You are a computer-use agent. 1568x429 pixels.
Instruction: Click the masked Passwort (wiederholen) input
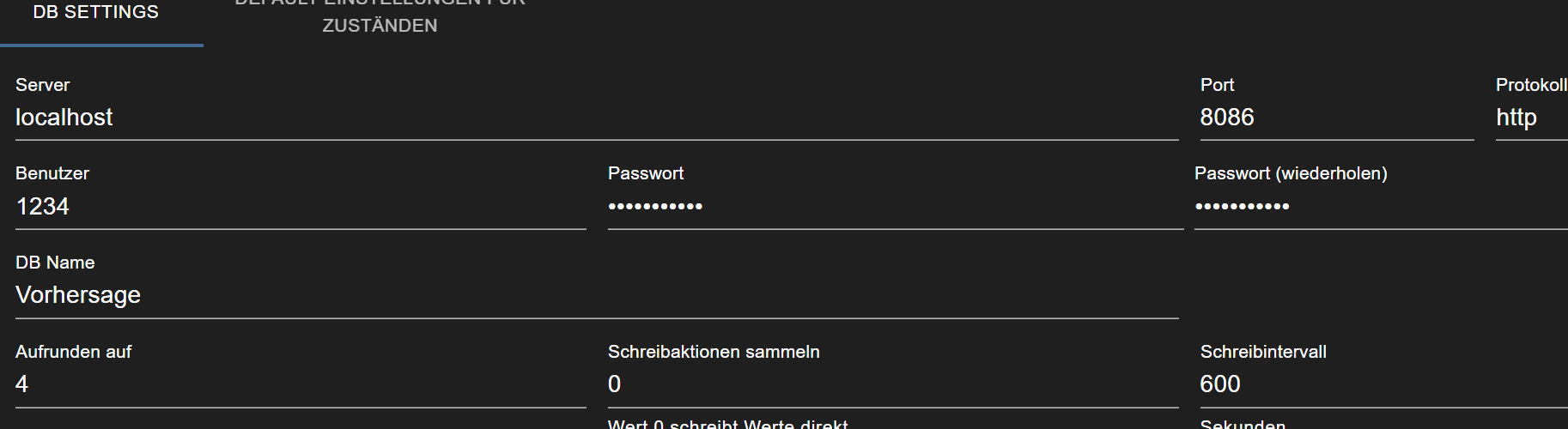1380,207
